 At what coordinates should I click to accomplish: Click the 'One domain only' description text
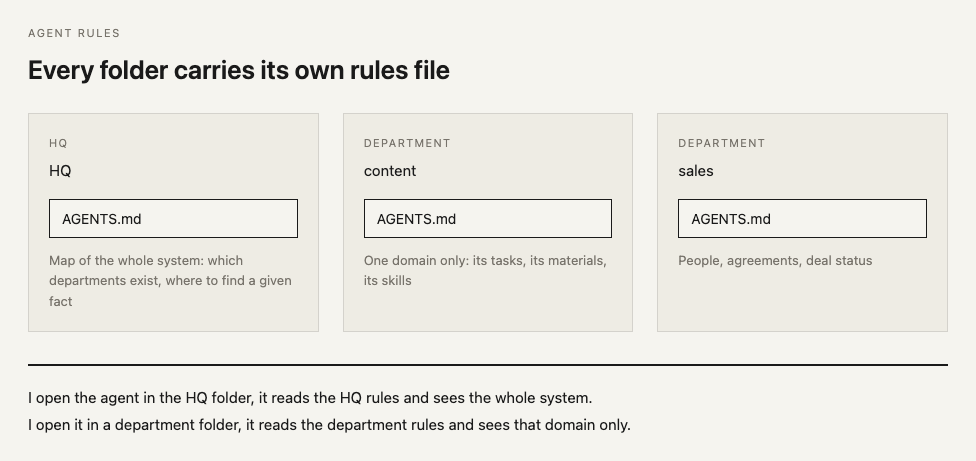pos(485,271)
